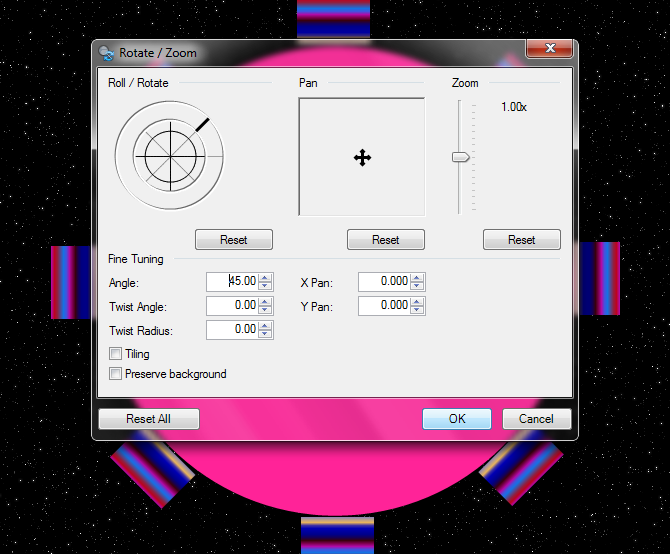This screenshot has height=554, width=670.
Task: Reset the Pan setting
Action: click(x=385, y=240)
